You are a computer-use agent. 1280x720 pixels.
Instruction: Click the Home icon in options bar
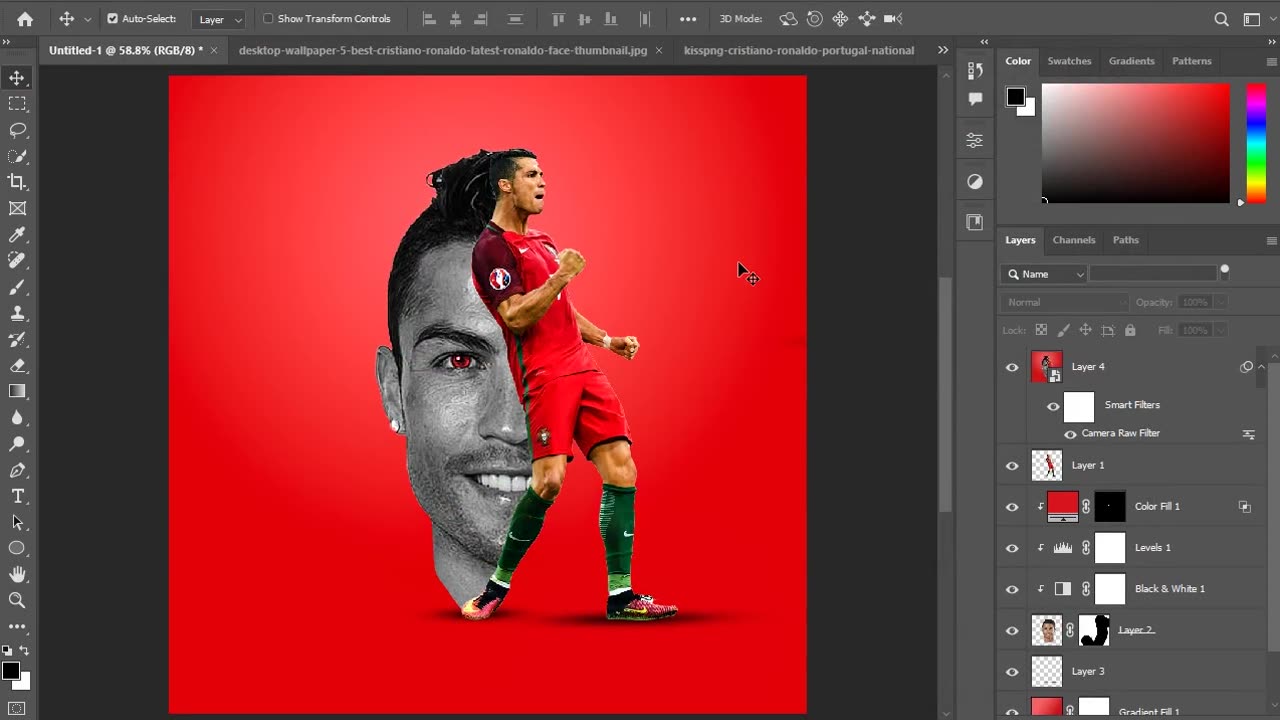point(25,19)
